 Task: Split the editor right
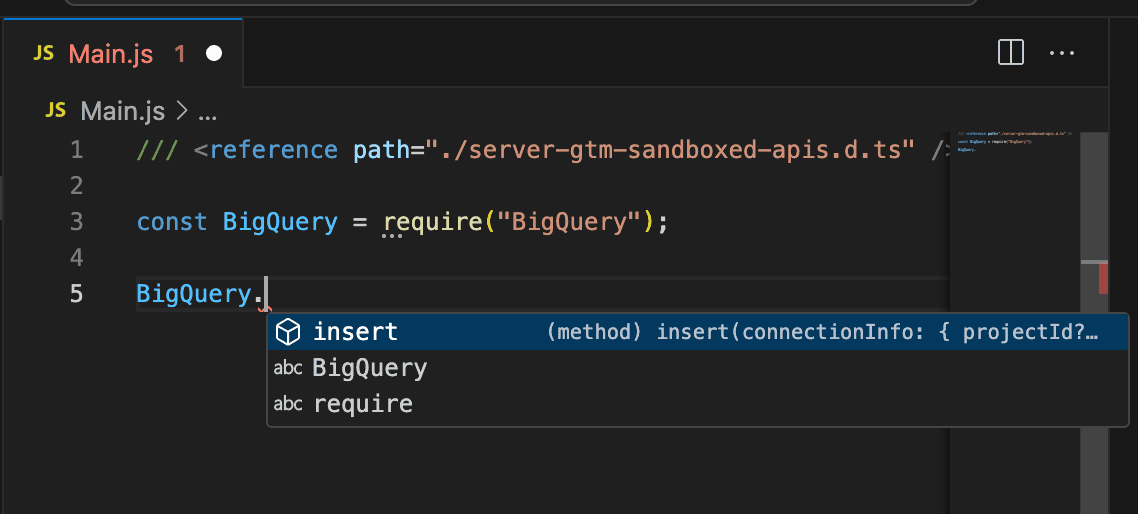click(x=1011, y=53)
